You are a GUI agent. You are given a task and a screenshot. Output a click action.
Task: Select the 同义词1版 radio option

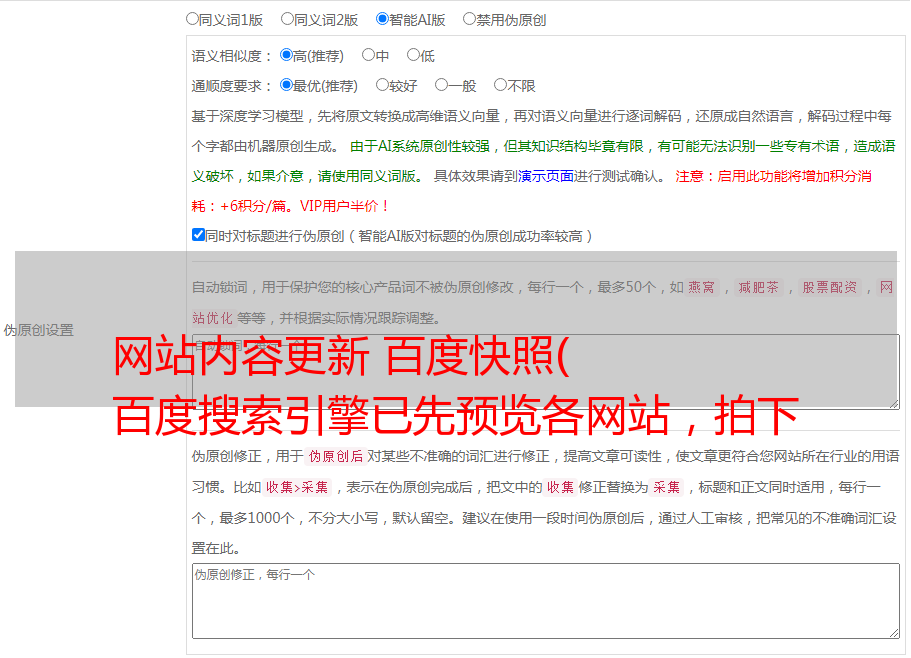click(x=192, y=19)
